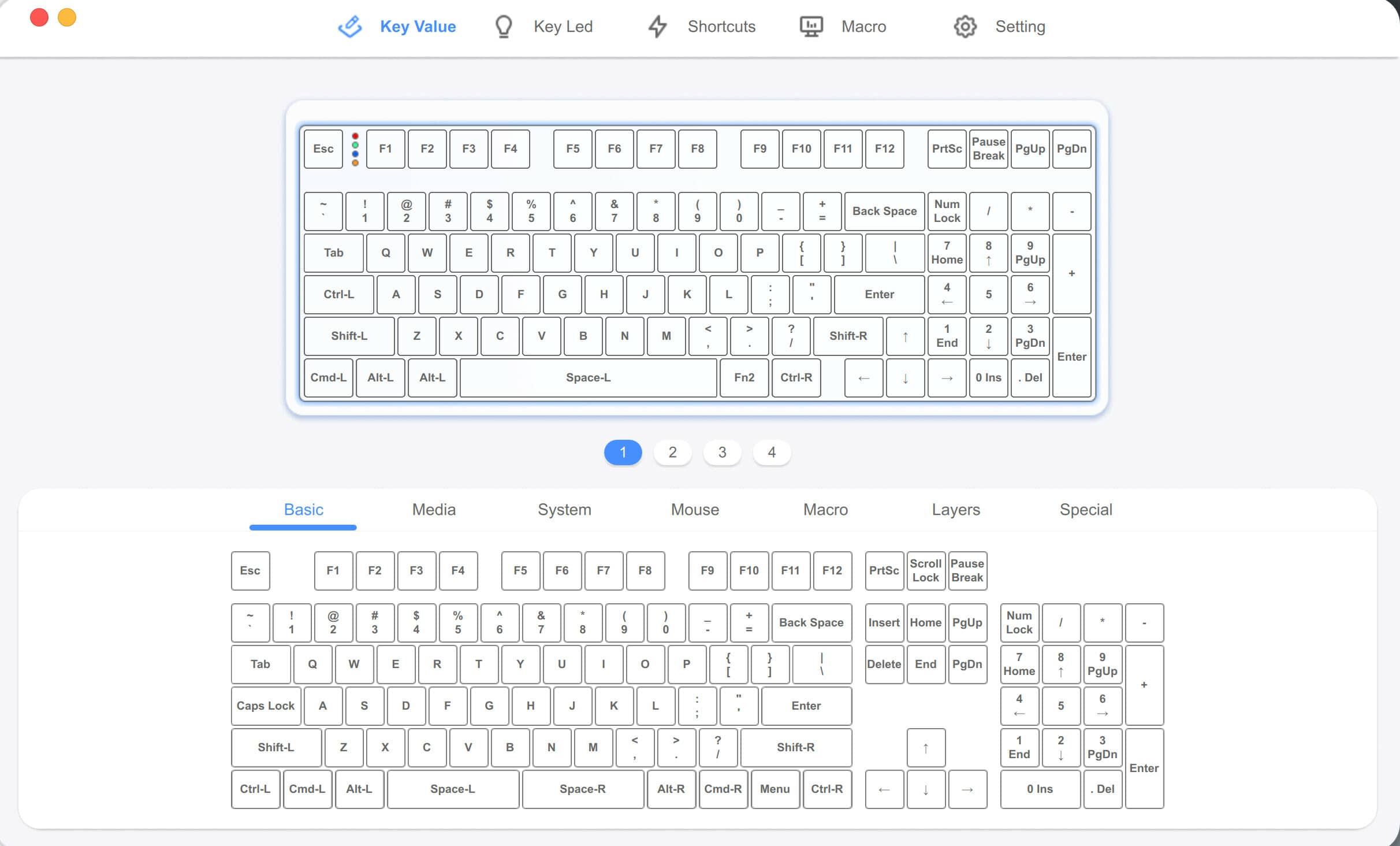1400x846 pixels.
Task: Switch to keyboard layer 4
Action: point(772,452)
